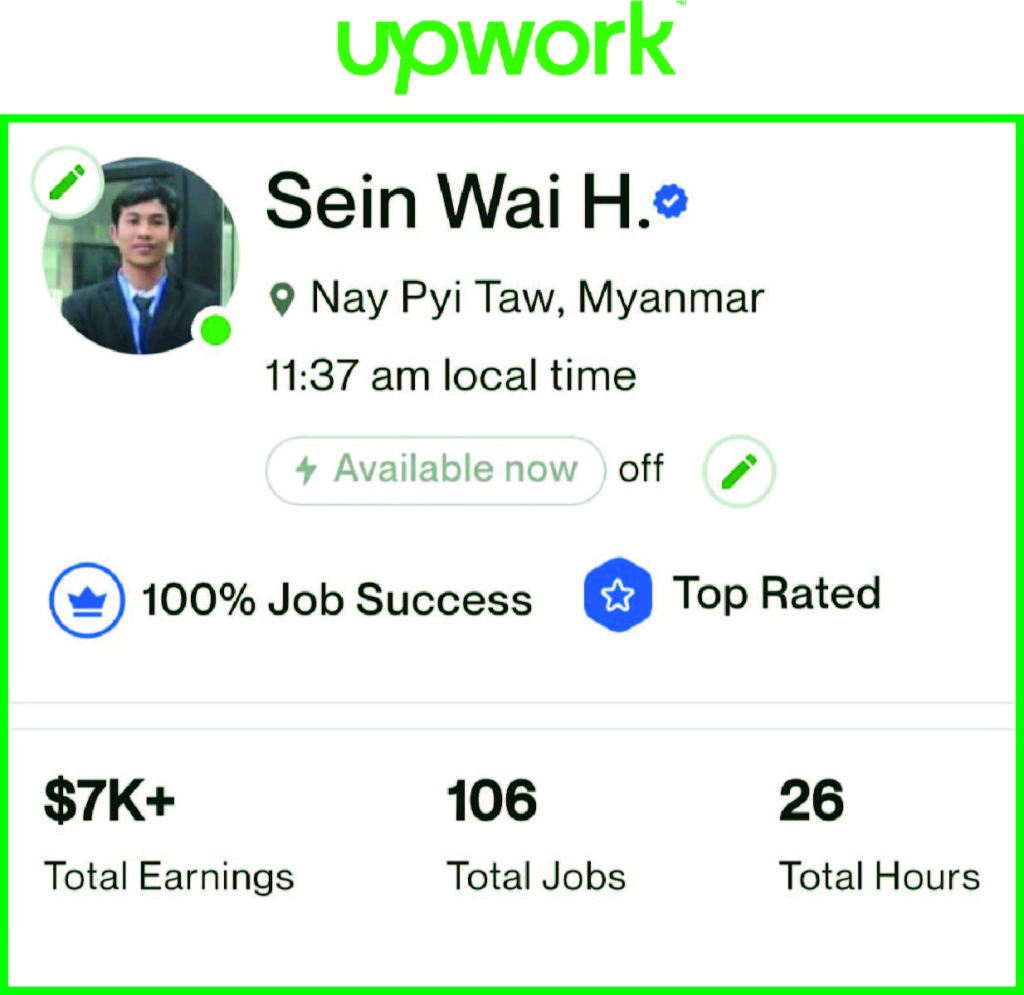Viewport: 1024px width, 995px height.
Task: Open the profile picture thumbnail
Action: point(141,255)
